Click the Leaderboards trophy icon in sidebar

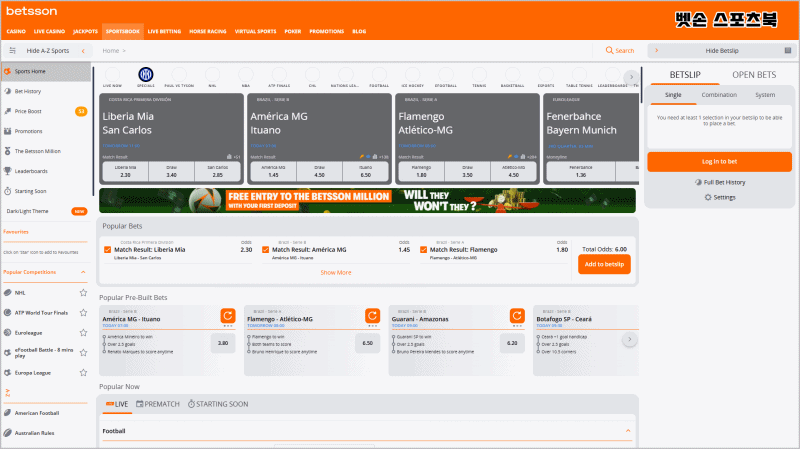[8, 171]
